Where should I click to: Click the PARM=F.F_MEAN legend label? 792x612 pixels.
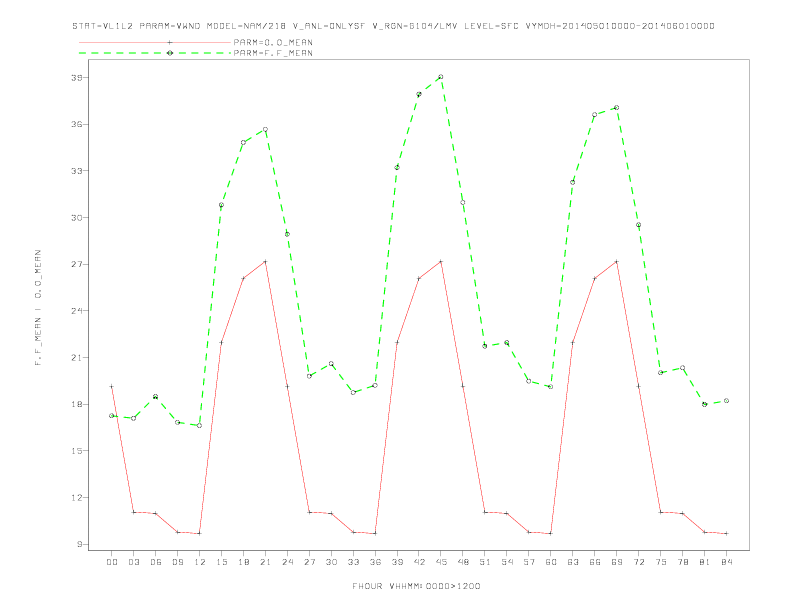(x=273, y=53)
